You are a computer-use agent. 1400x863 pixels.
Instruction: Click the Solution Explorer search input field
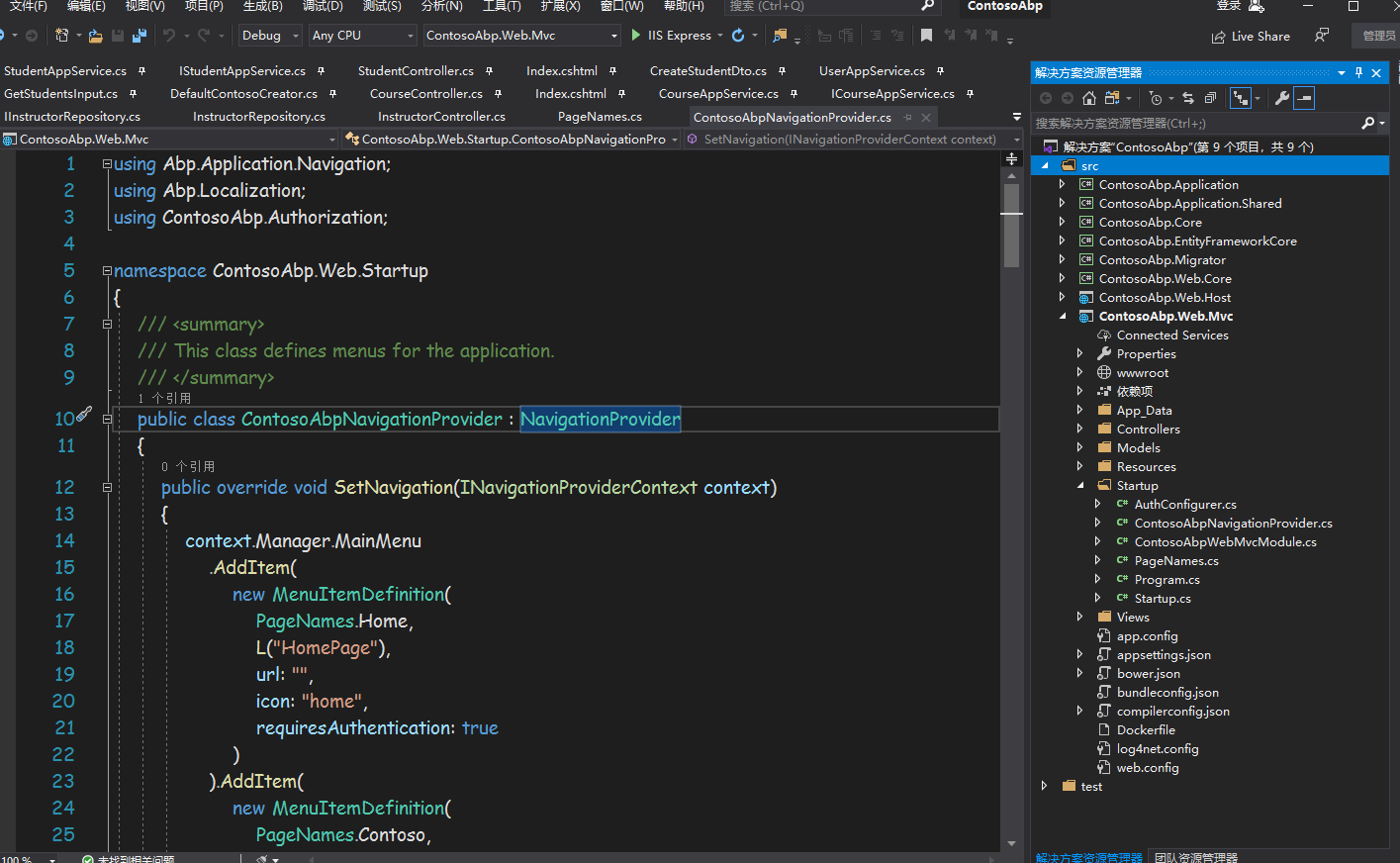pos(1194,124)
